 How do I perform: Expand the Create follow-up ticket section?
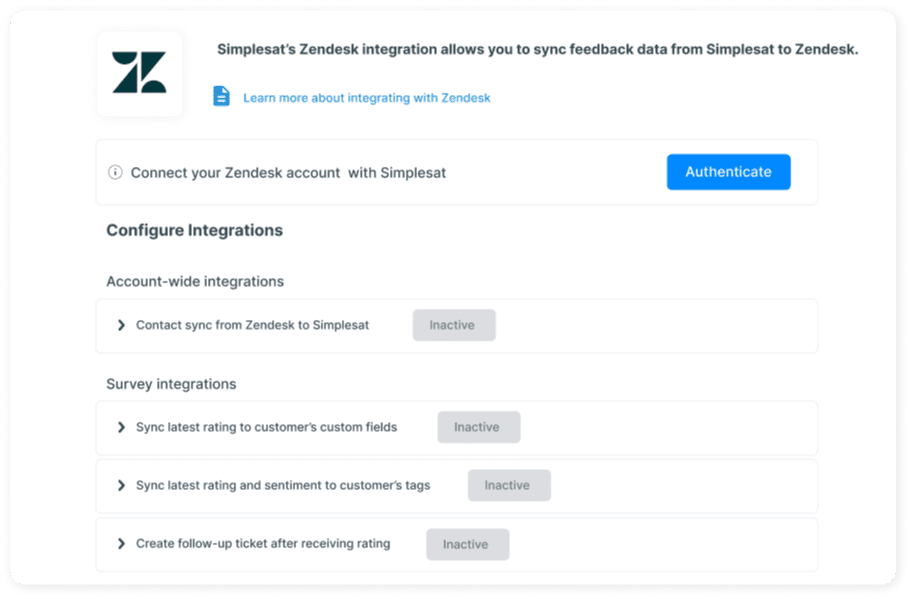point(121,544)
